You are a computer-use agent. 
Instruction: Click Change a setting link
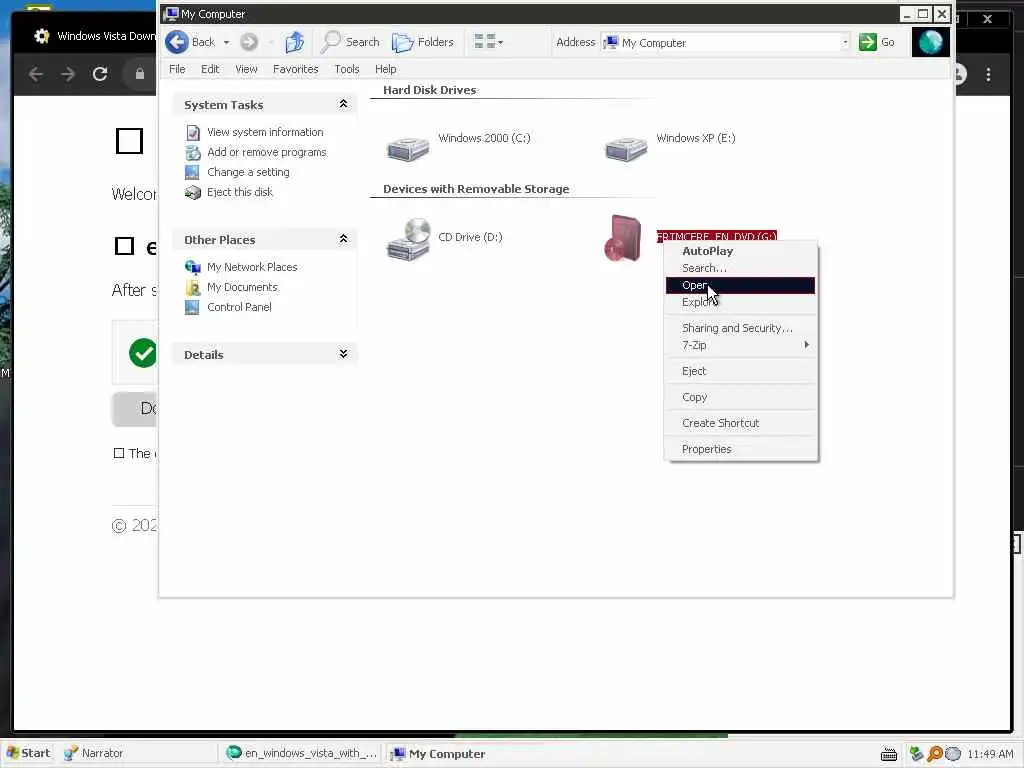[x=248, y=172]
